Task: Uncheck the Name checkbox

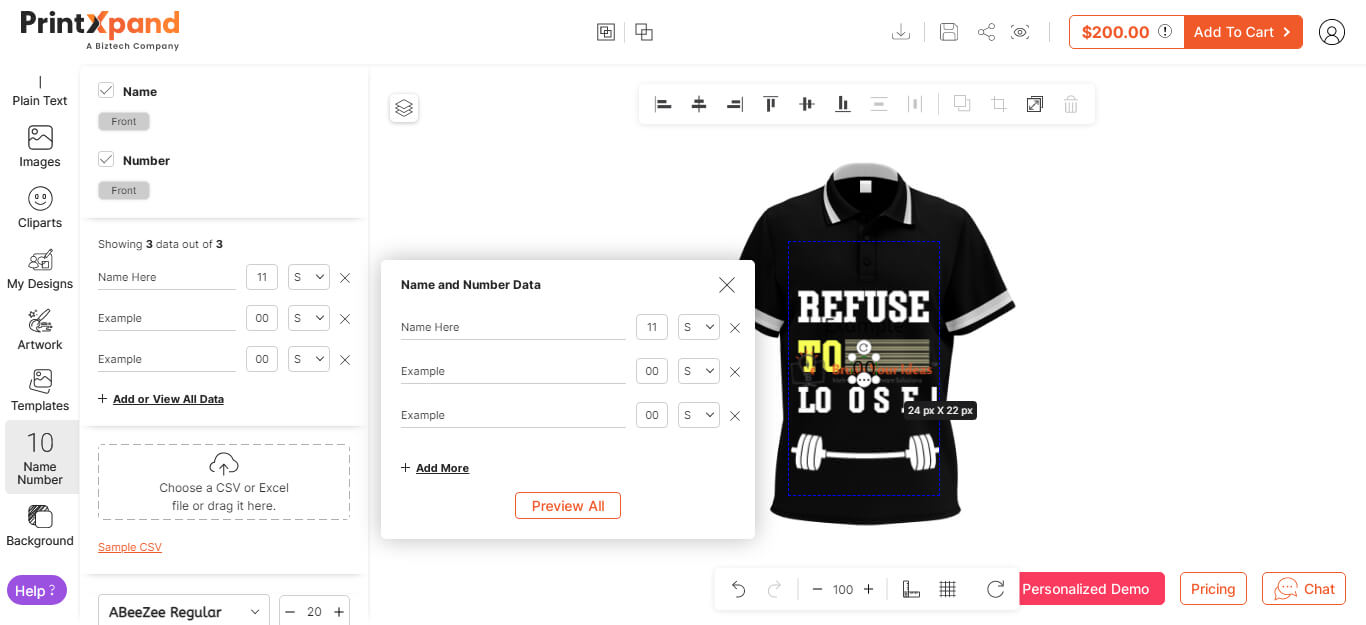Action: click(x=106, y=91)
